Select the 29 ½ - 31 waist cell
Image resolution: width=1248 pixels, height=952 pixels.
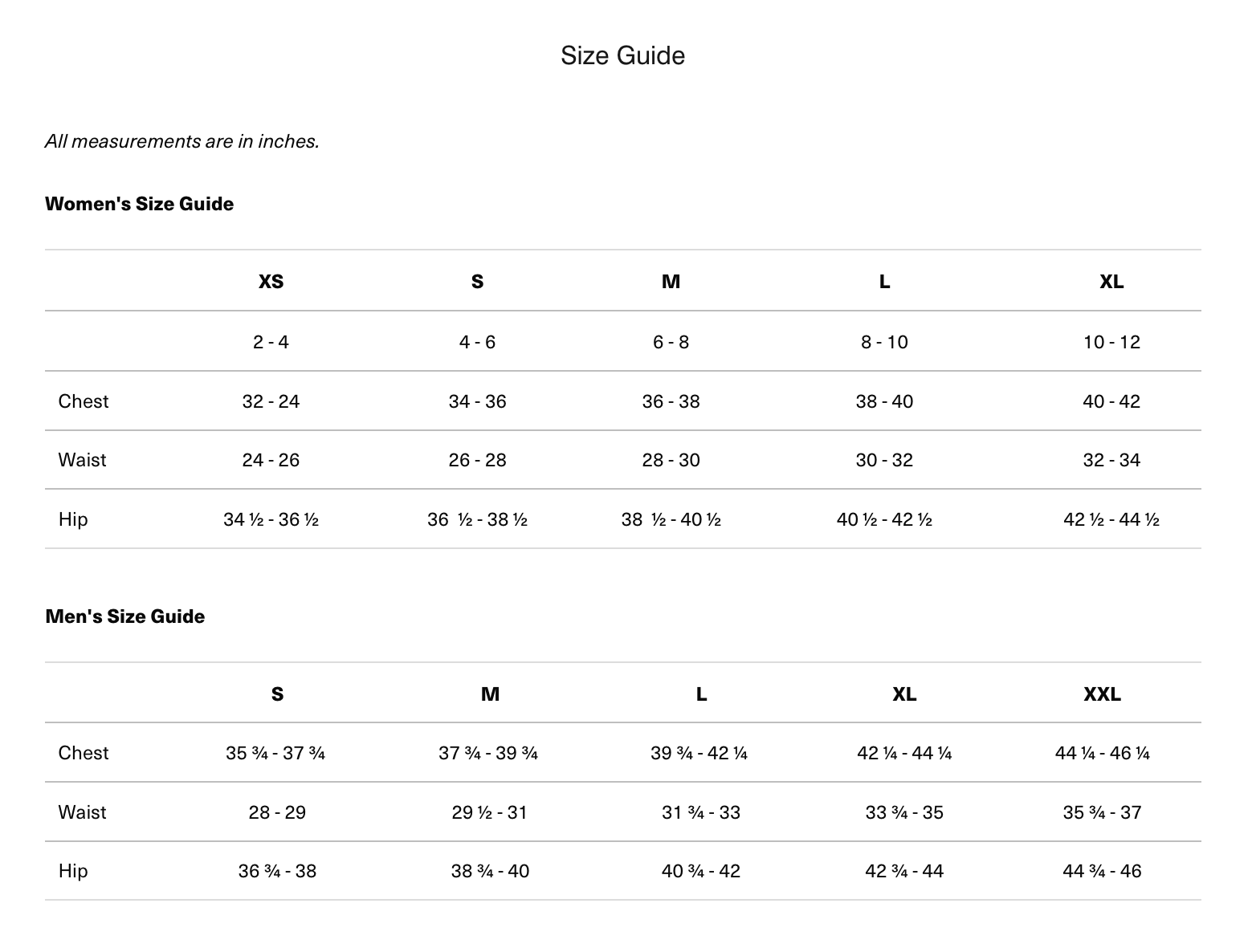coord(489,812)
